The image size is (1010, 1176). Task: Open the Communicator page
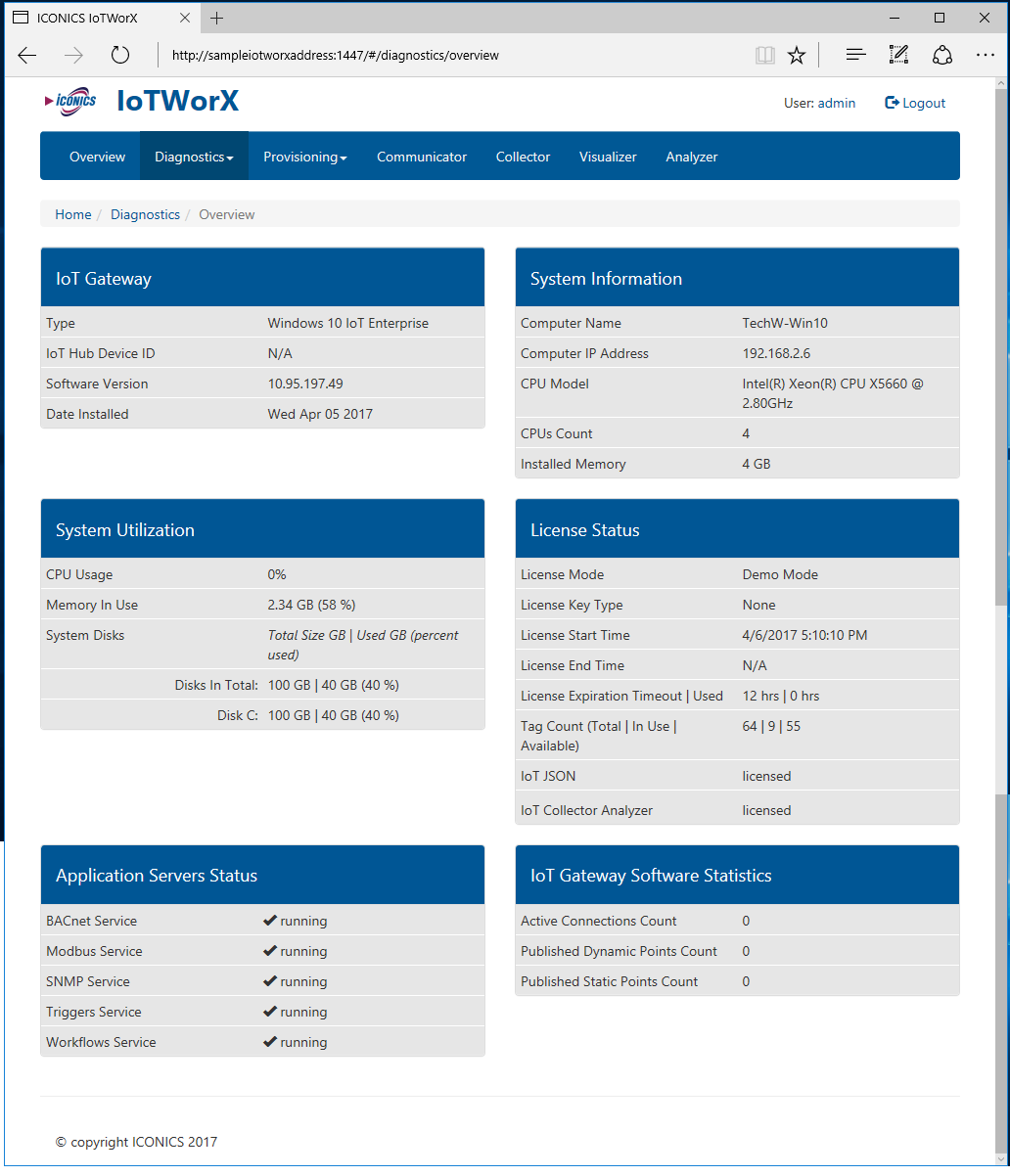click(x=422, y=157)
